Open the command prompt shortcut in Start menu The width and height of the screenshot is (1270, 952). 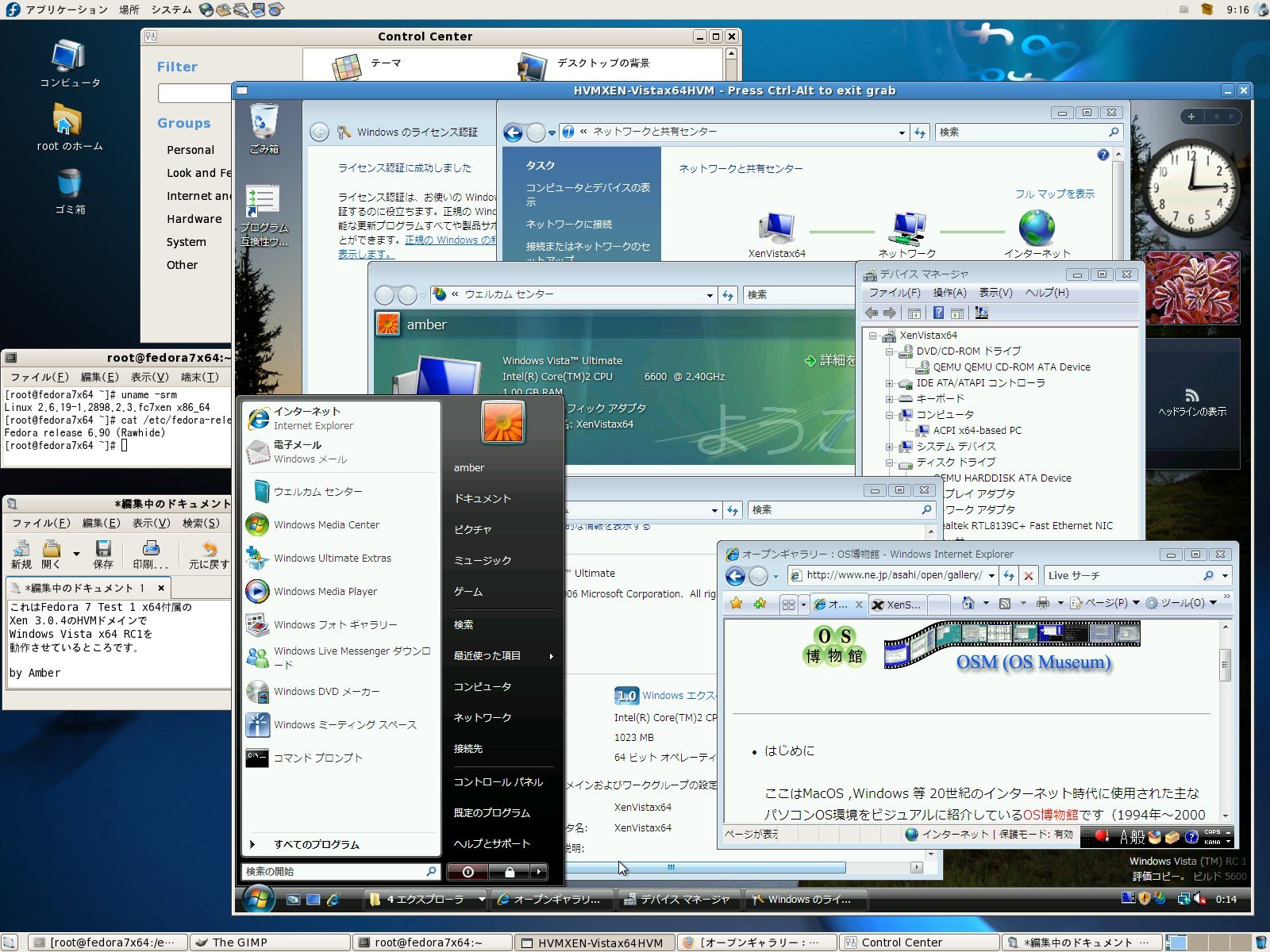(317, 758)
